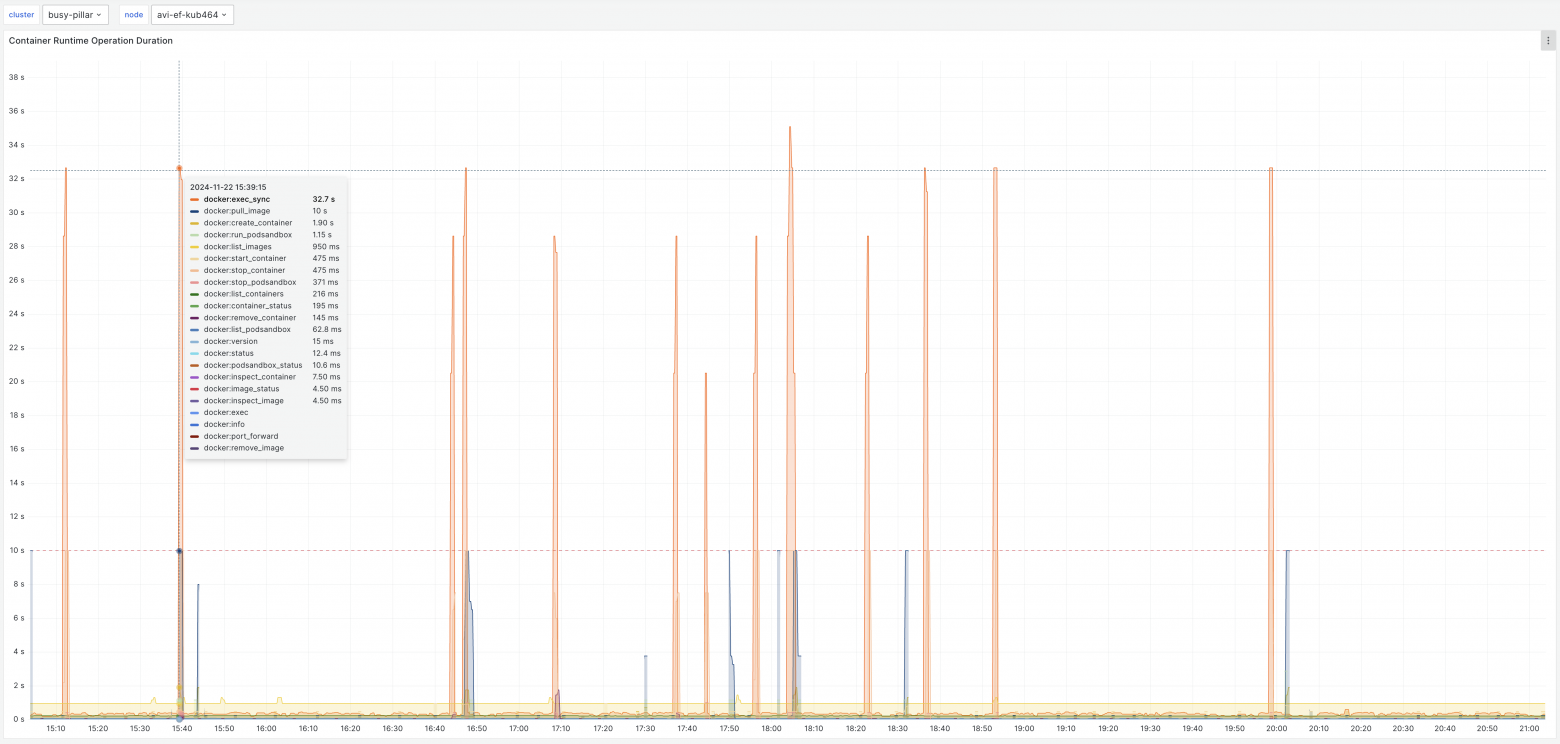1560x744 pixels.
Task: Click the docker:inspect_image tooltip label
Action: pos(244,400)
